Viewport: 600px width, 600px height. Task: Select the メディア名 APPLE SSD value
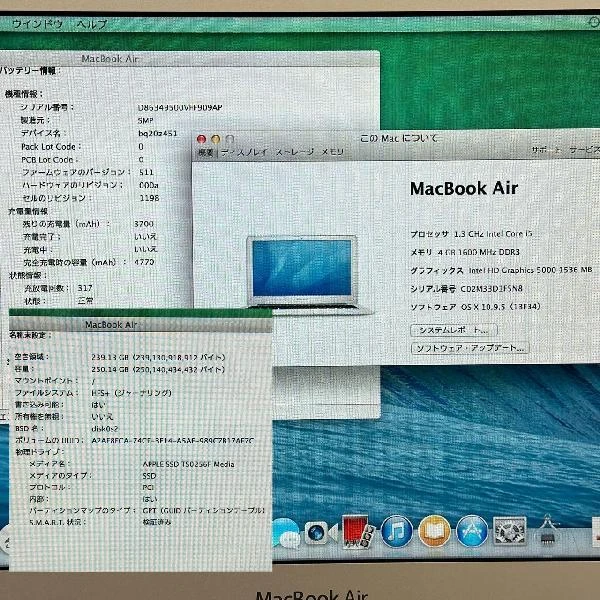188,464
